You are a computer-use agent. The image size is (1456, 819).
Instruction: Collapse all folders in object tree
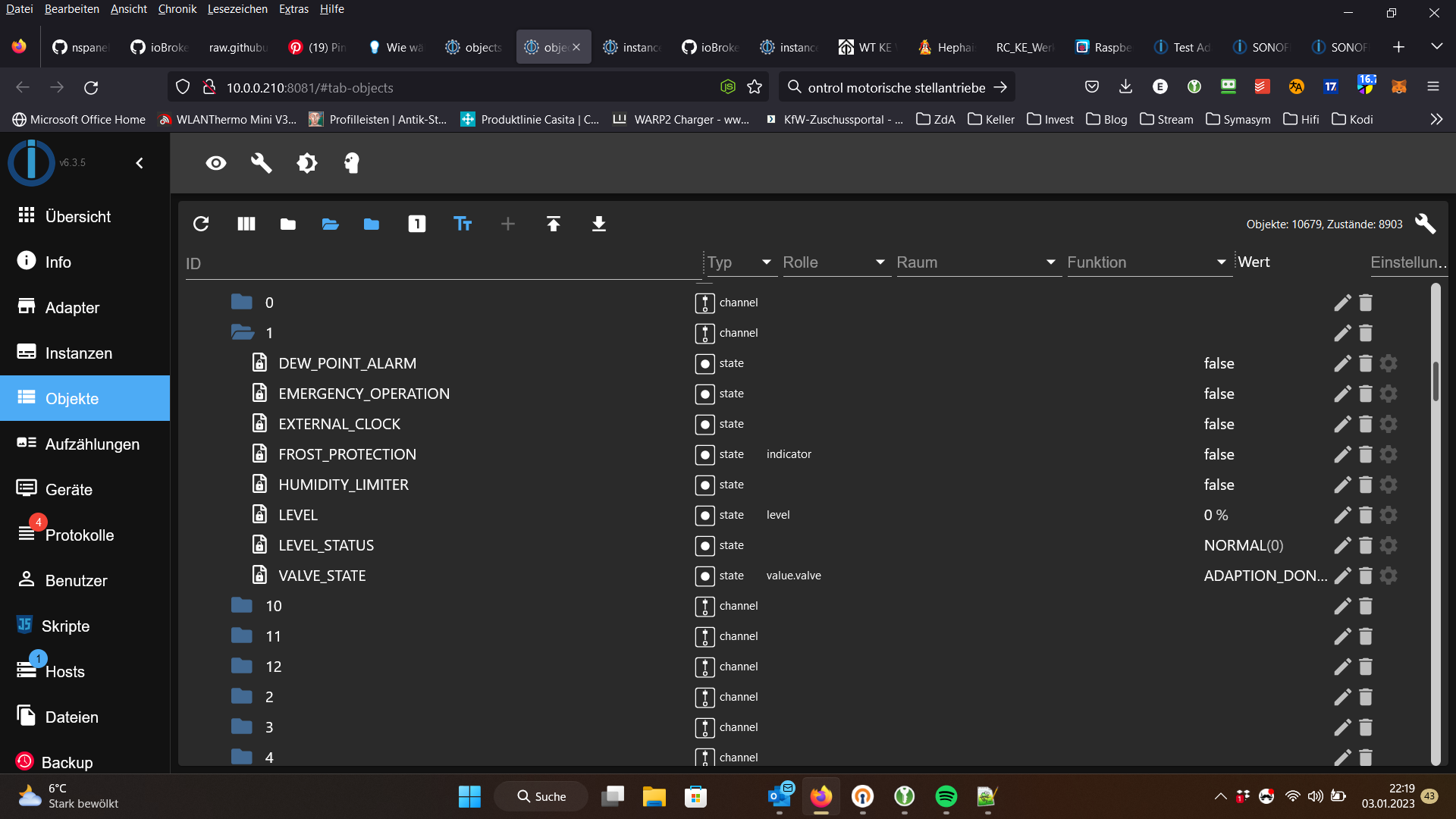pos(287,224)
